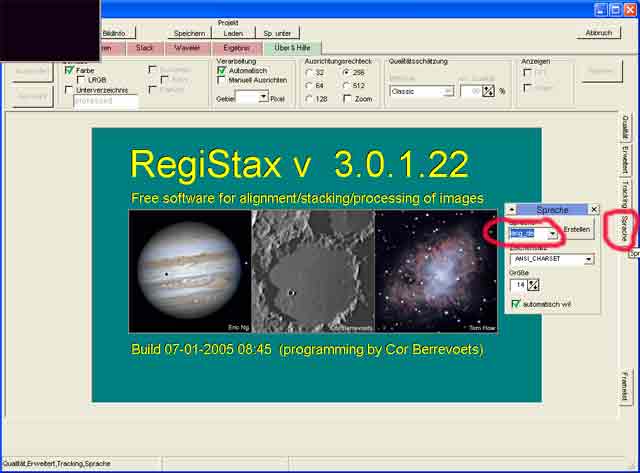Toggle the Automatisch processing checkbox
The width and height of the screenshot is (640, 473).
(x=222, y=71)
